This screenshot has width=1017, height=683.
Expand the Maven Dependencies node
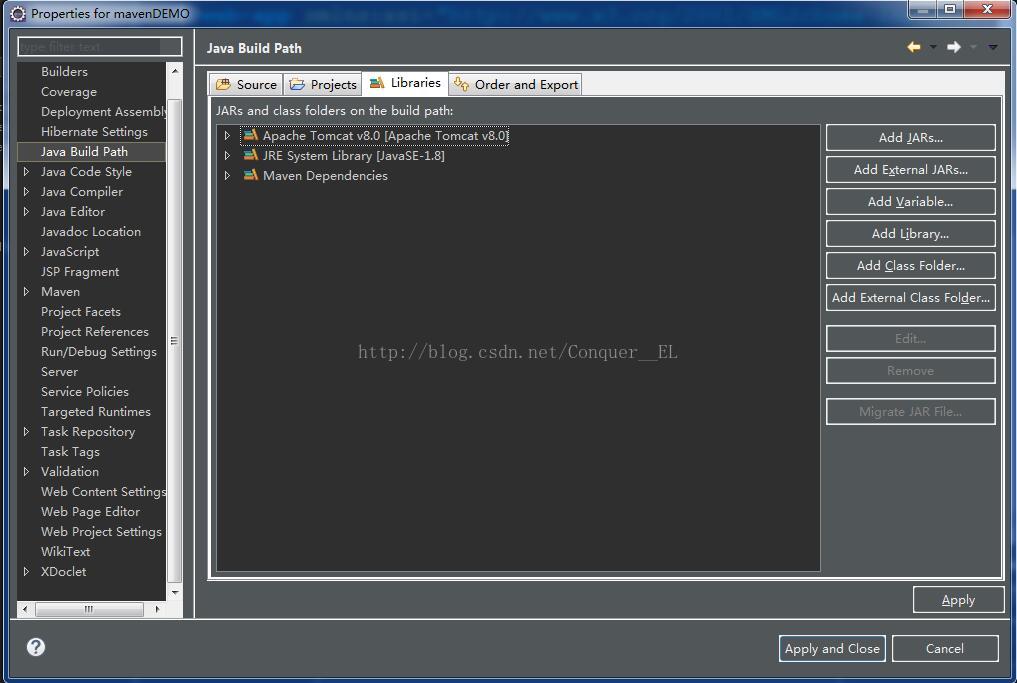(228, 176)
